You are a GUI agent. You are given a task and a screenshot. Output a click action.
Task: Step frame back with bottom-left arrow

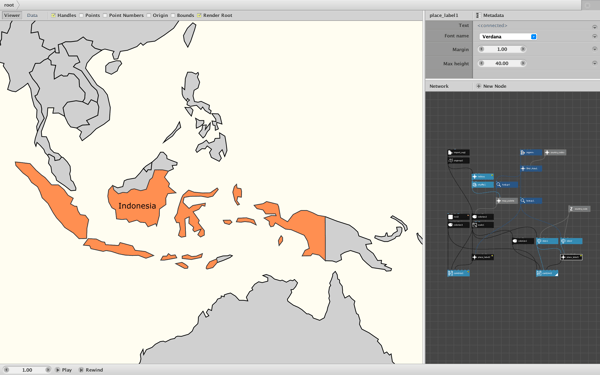[x=6, y=370]
